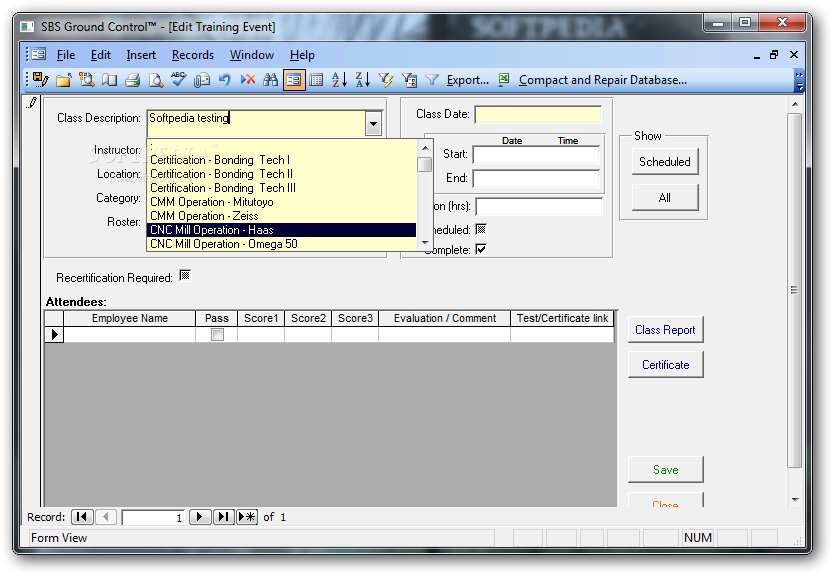Click the Undo arrow icon
Image resolution: width=833 pixels, height=575 pixels.
pos(225,80)
